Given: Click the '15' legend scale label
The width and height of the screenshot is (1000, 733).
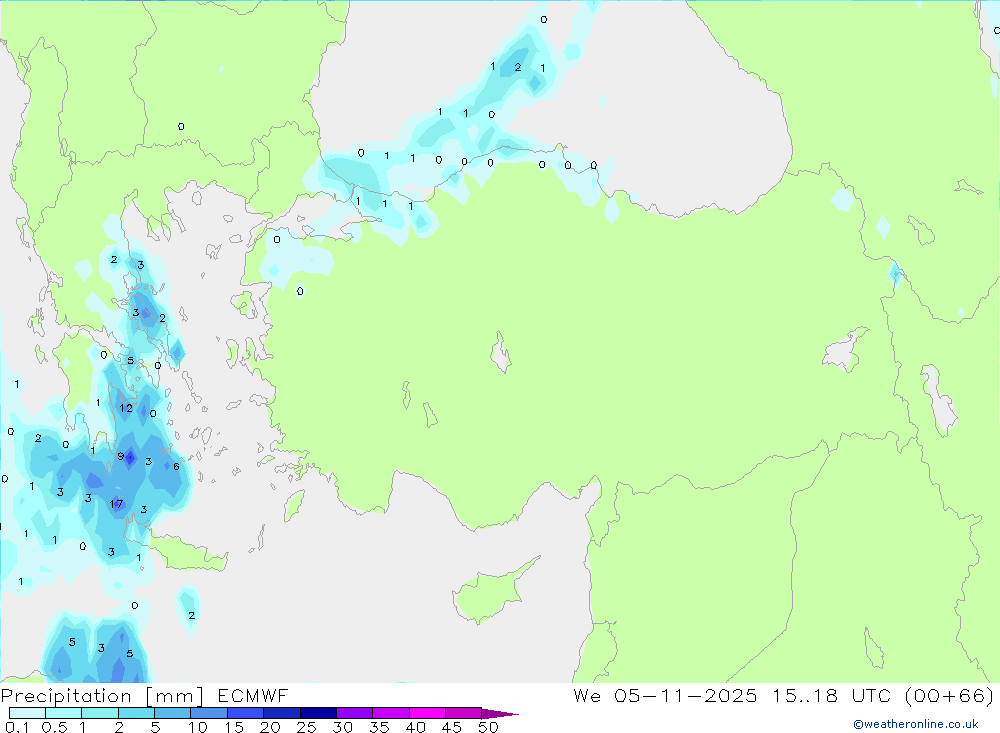Looking at the screenshot, I should click(x=234, y=727).
